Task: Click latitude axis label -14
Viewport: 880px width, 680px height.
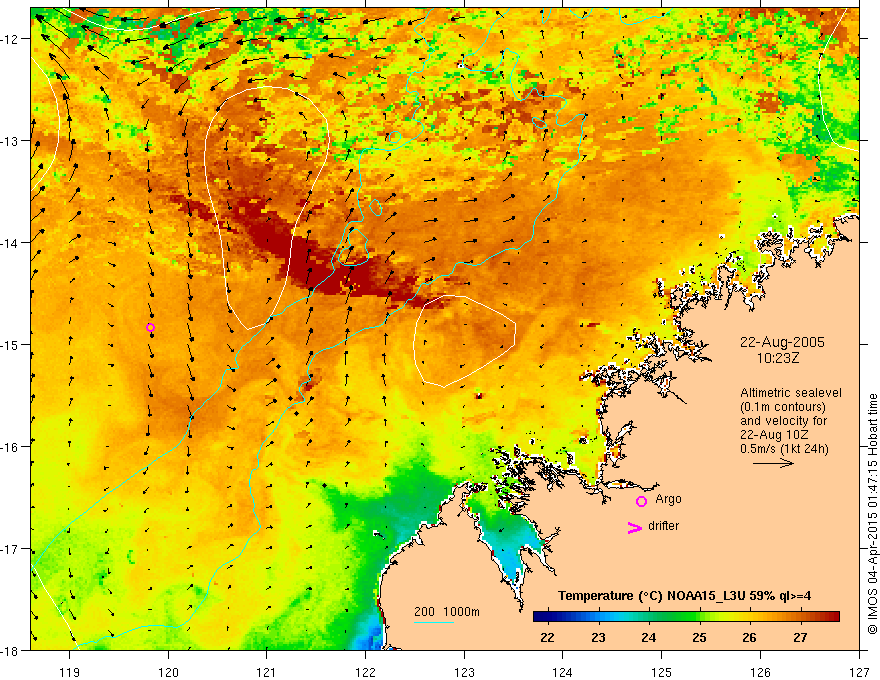Action: click(10, 243)
